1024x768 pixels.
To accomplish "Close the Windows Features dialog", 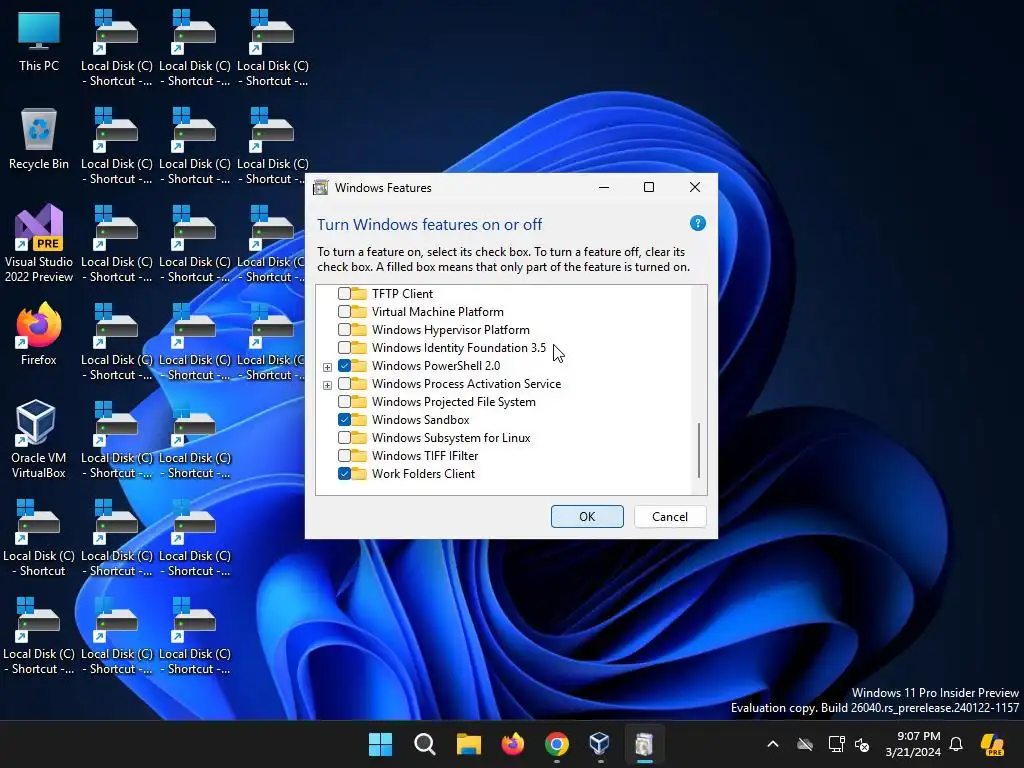I will point(695,187).
